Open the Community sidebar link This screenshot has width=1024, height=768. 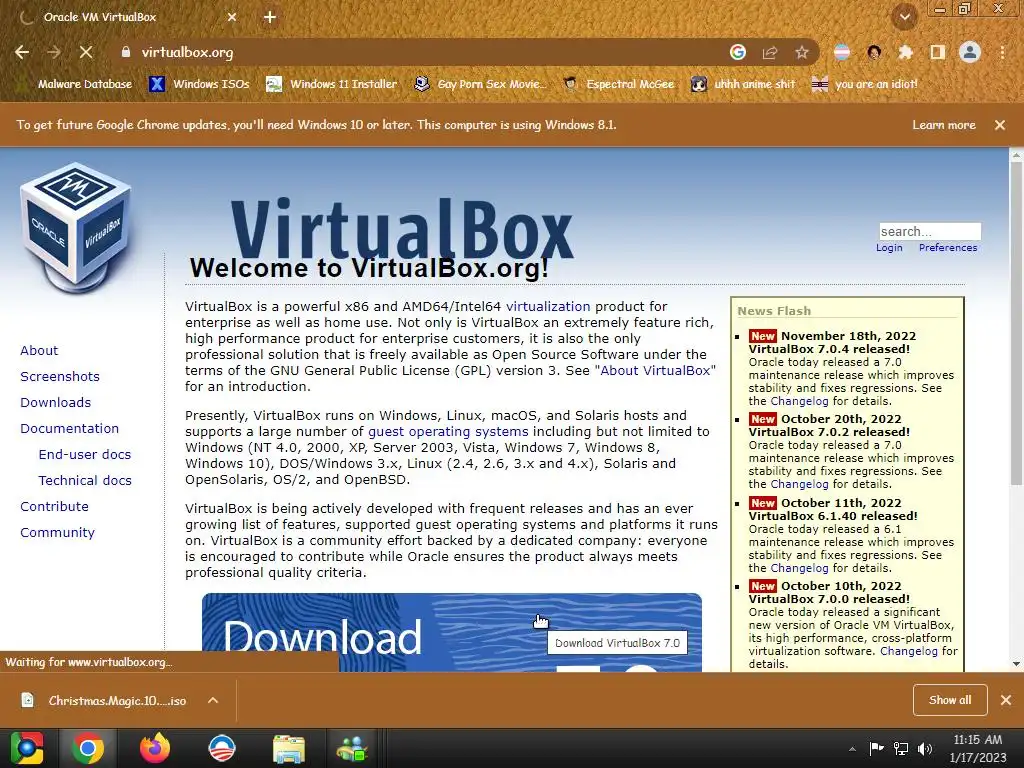(x=57, y=533)
